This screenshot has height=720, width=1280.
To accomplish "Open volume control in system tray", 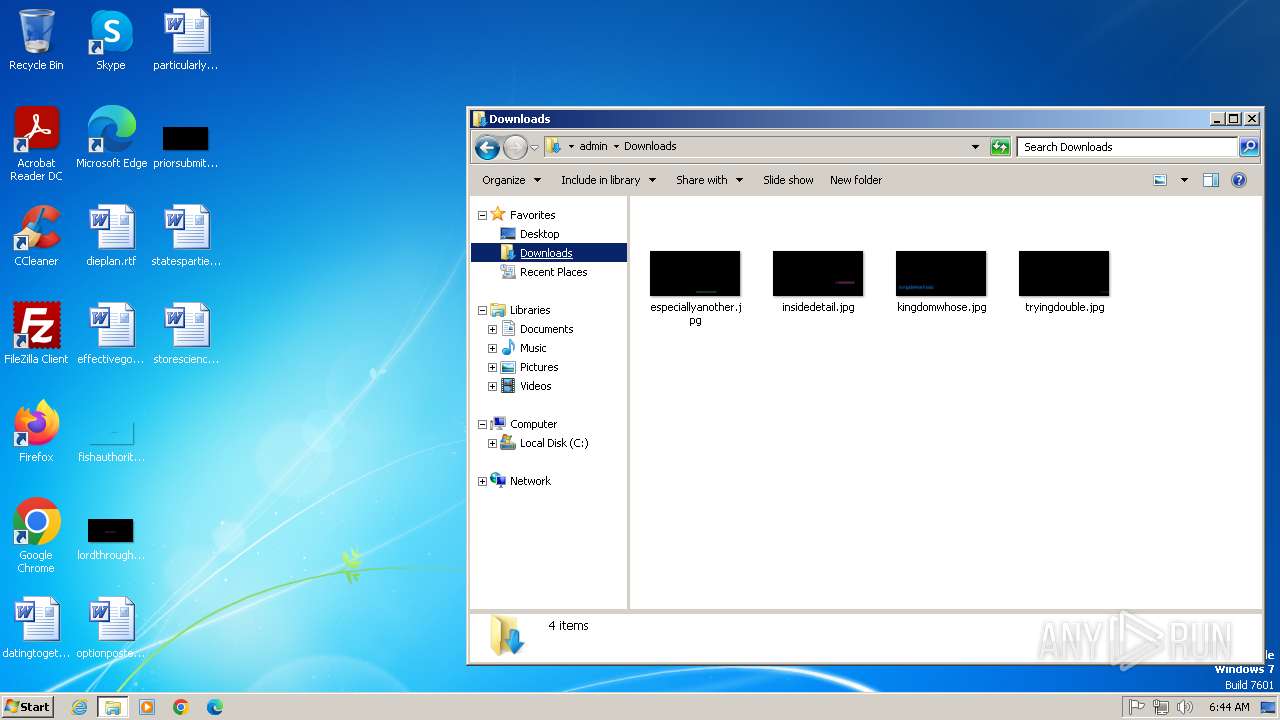I will click(1185, 707).
